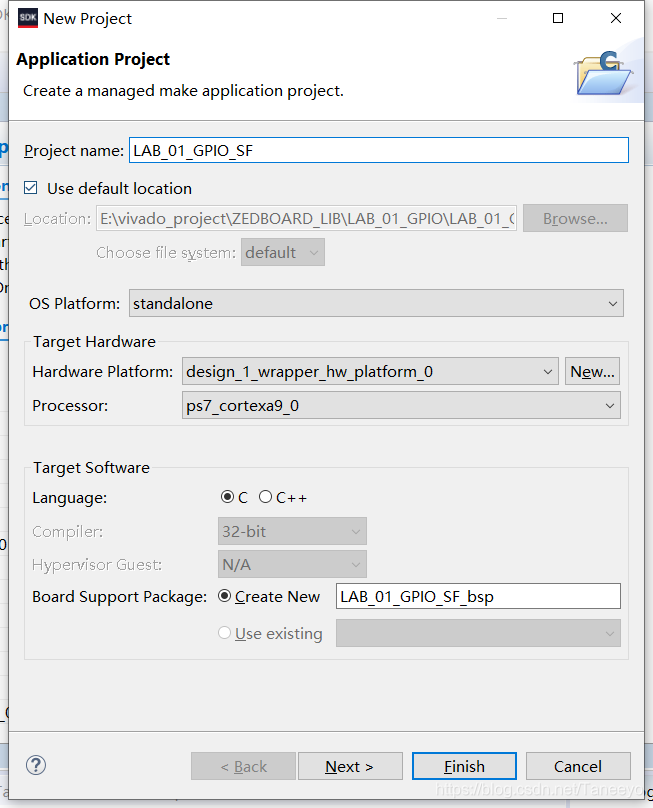Open the Processor ps7_cortexa9_0 dropdown

401,406
